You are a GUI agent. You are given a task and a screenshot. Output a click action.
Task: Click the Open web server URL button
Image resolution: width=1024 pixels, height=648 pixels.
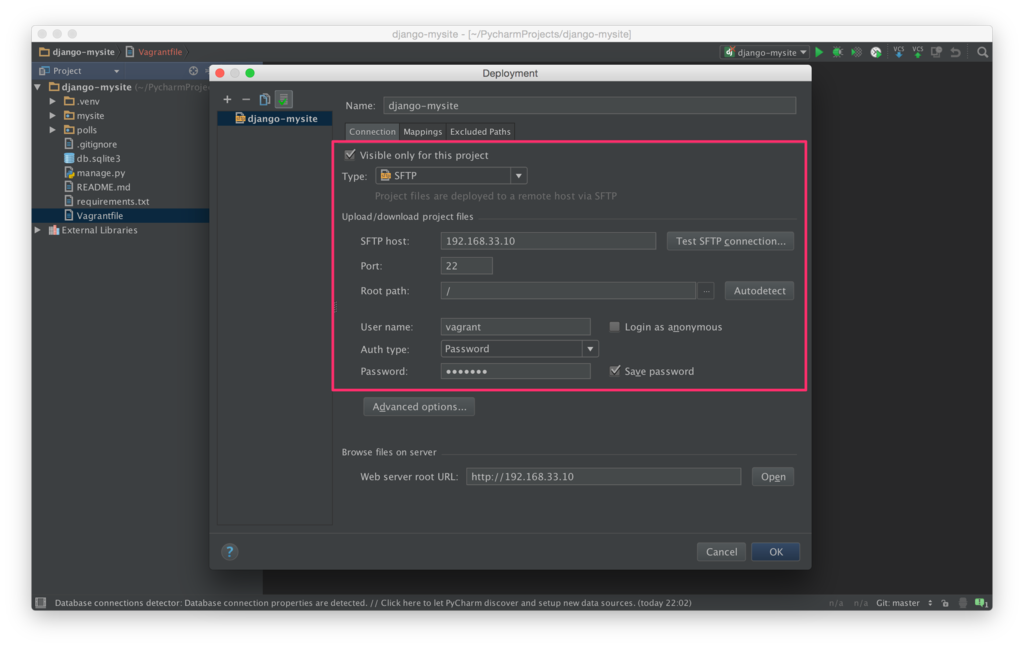click(x=773, y=476)
